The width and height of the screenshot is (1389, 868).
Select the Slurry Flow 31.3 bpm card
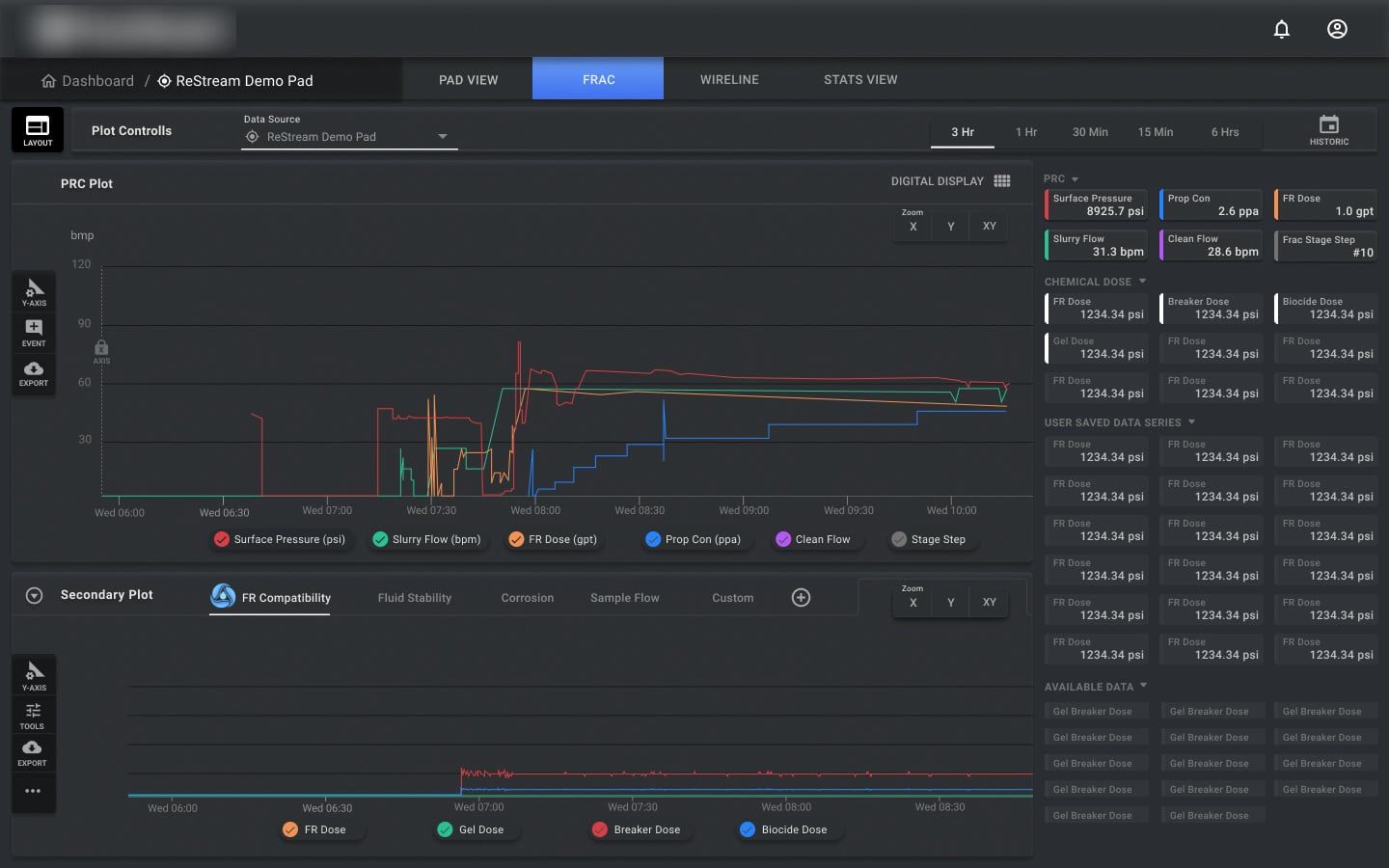pos(1096,245)
